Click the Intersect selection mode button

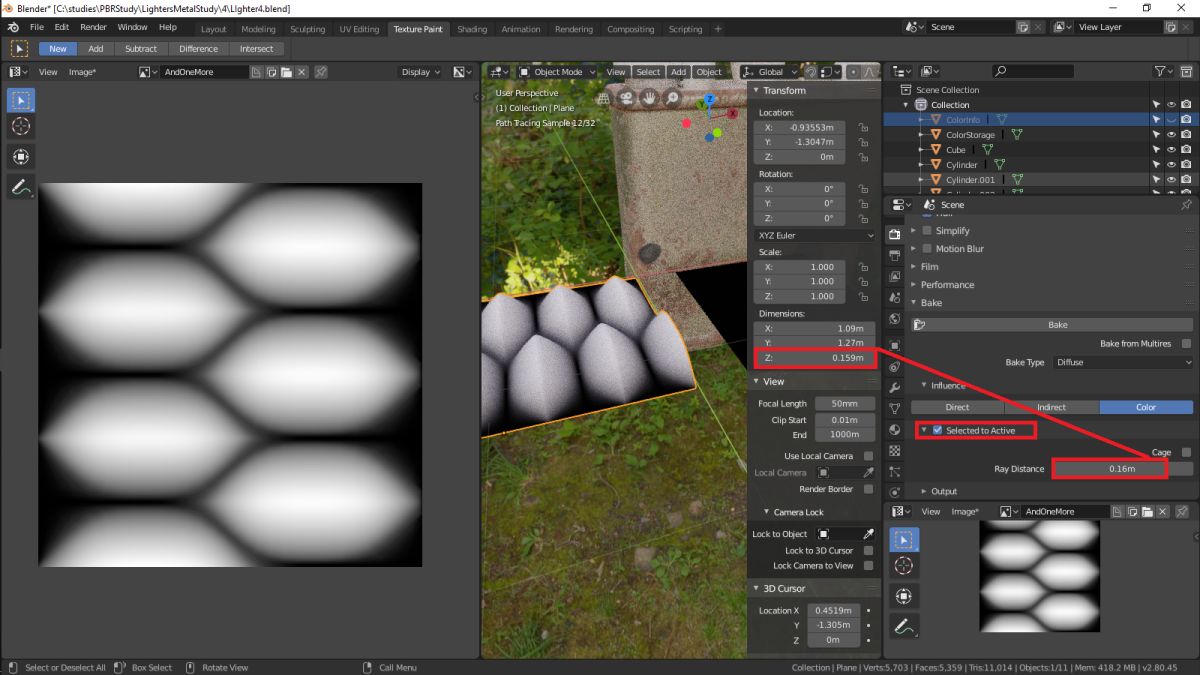tap(256, 48)
